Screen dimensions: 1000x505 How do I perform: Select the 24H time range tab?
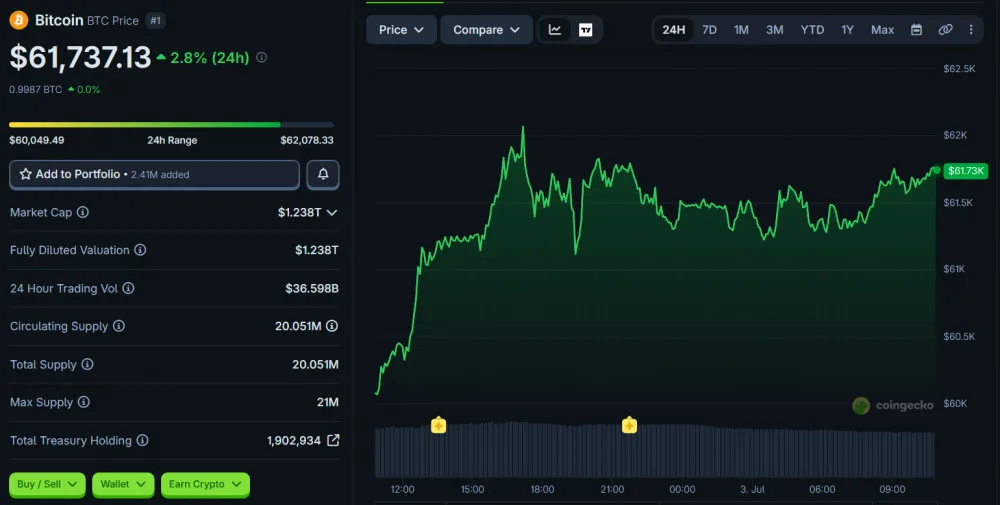(673, 30)
